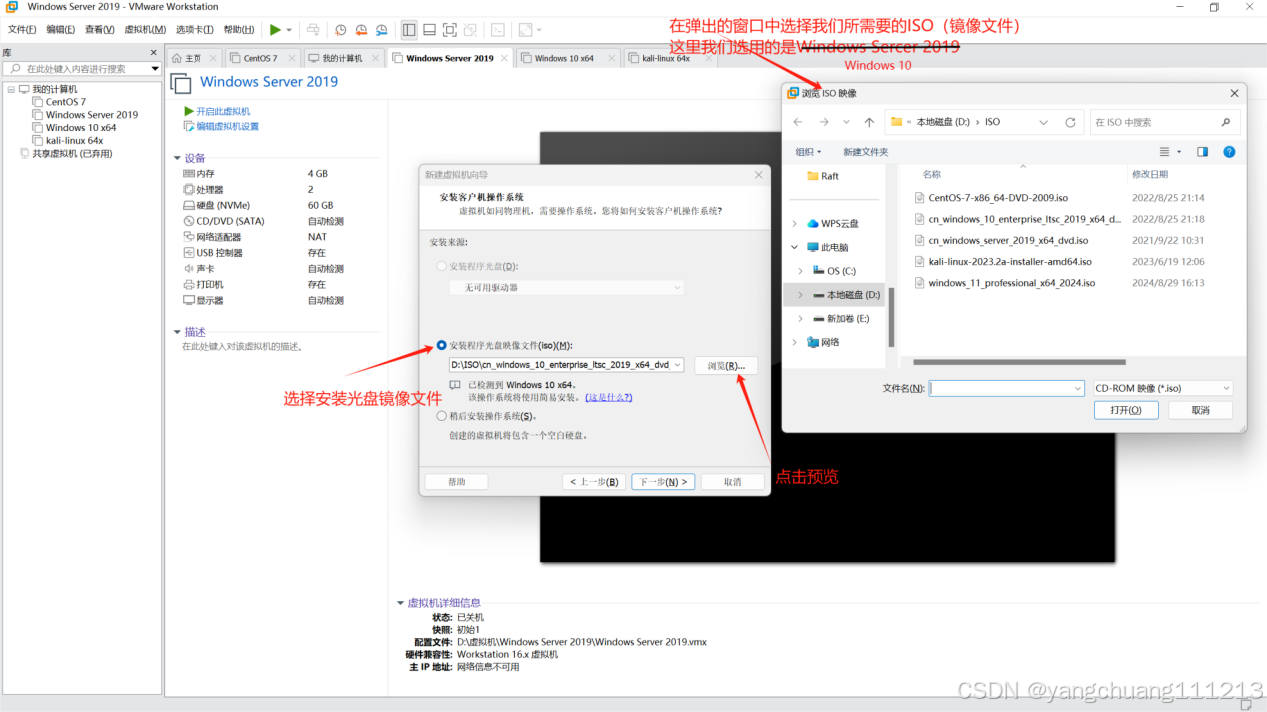Click the send Ctrl+Alt+Del toolbar icon
This screenshot has width=1267, height=712.
313,30
